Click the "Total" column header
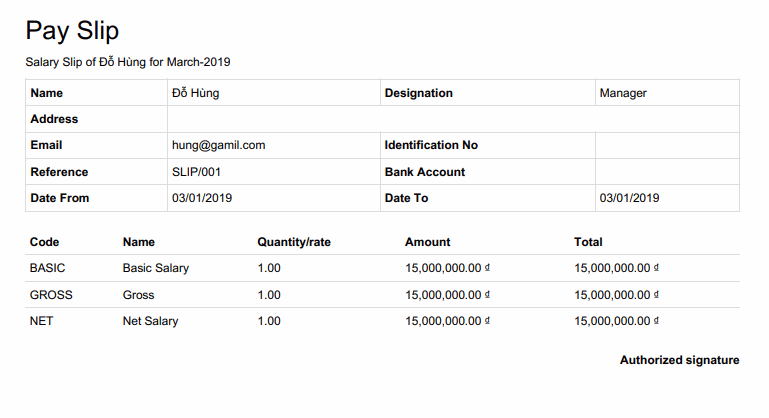The width and height of the screenshot is (769, 418). (588, 242)
